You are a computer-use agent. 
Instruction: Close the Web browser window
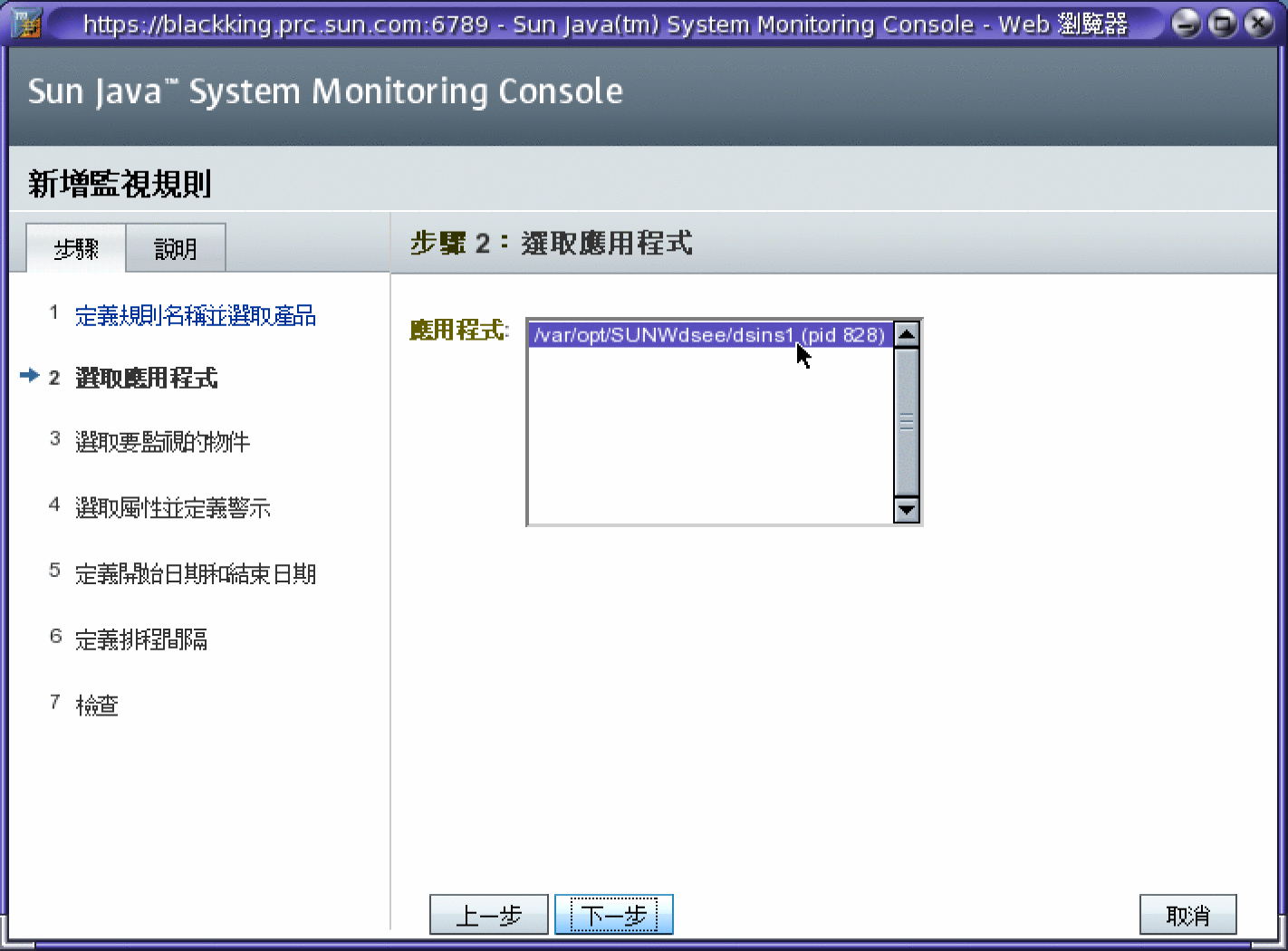click(1258, 23)
